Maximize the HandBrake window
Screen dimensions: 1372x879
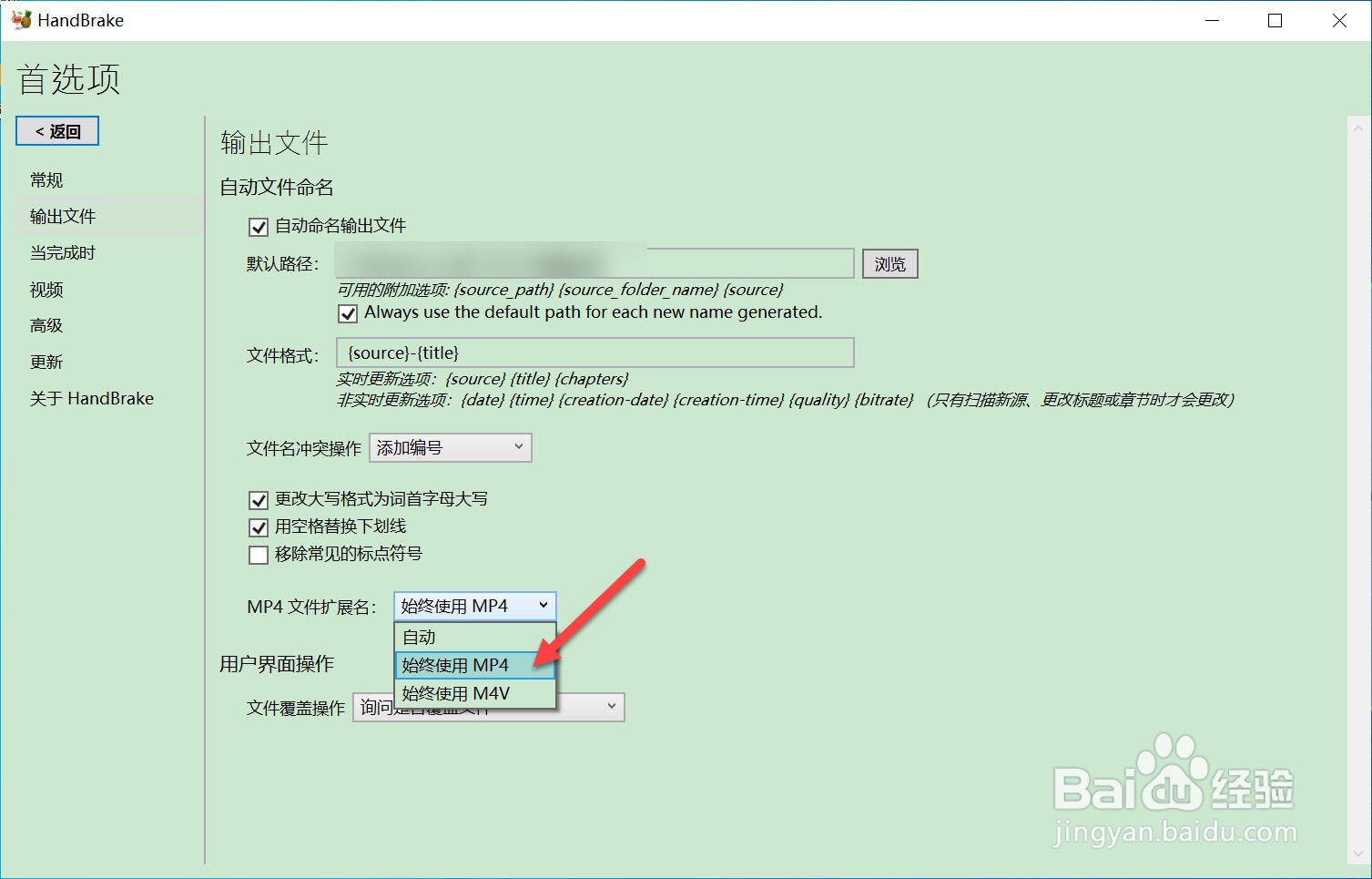1275,20
